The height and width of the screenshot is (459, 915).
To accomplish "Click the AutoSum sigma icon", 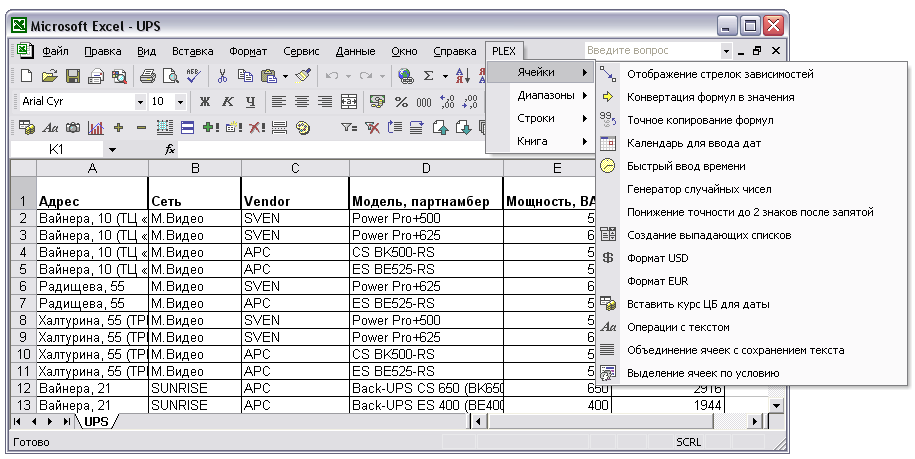I will (x=429, y=76).
